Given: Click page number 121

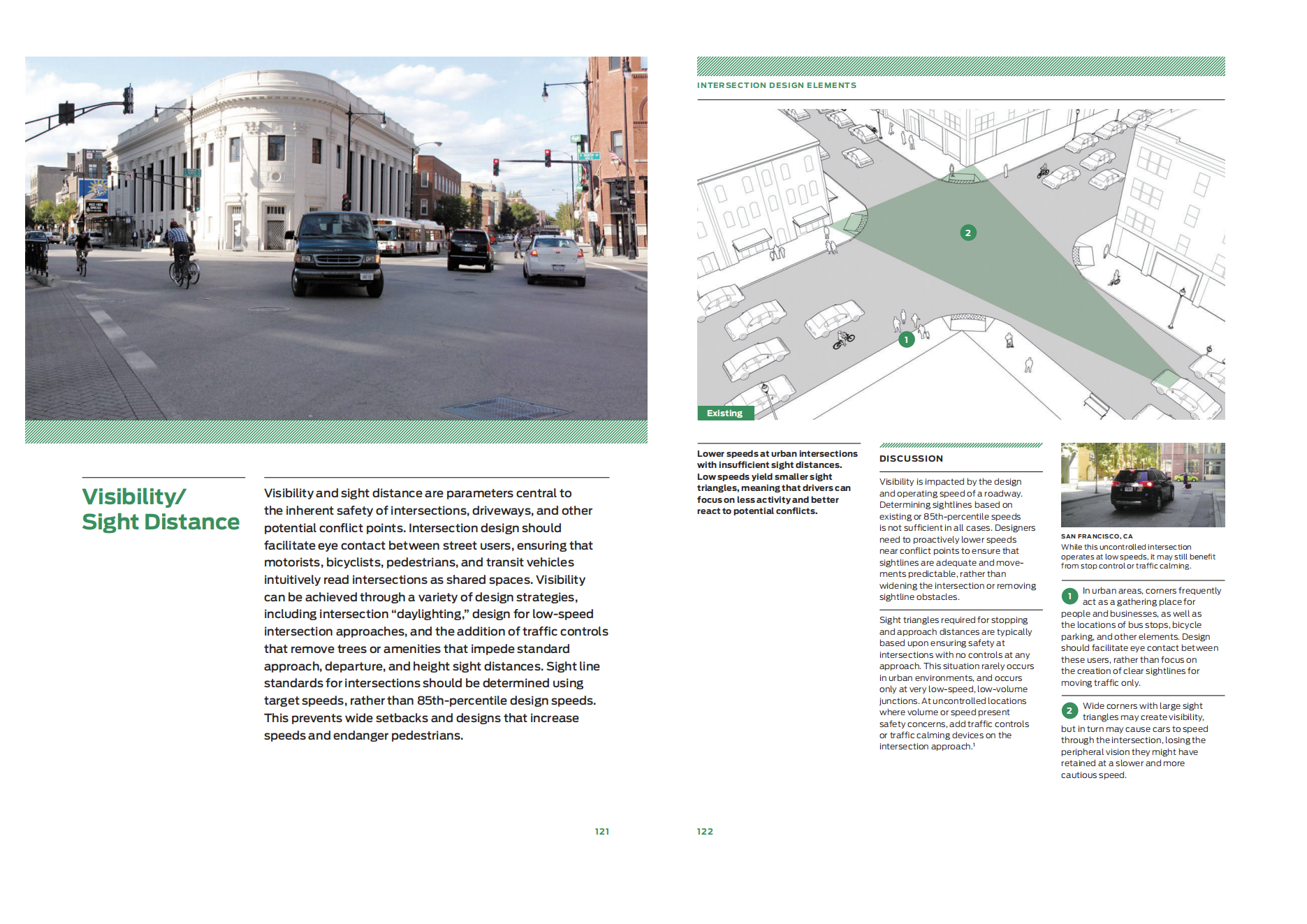Looking at the screenshot, I should click(601, 831).
